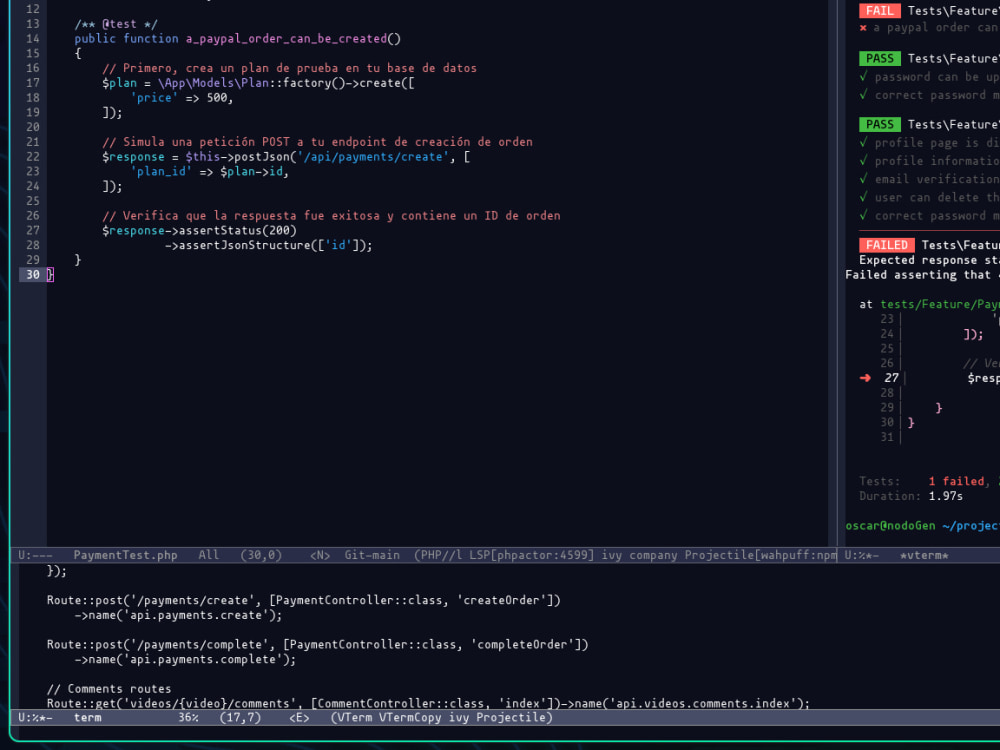Click the 'plan_id' key on line 23

[x=161, y=171]
